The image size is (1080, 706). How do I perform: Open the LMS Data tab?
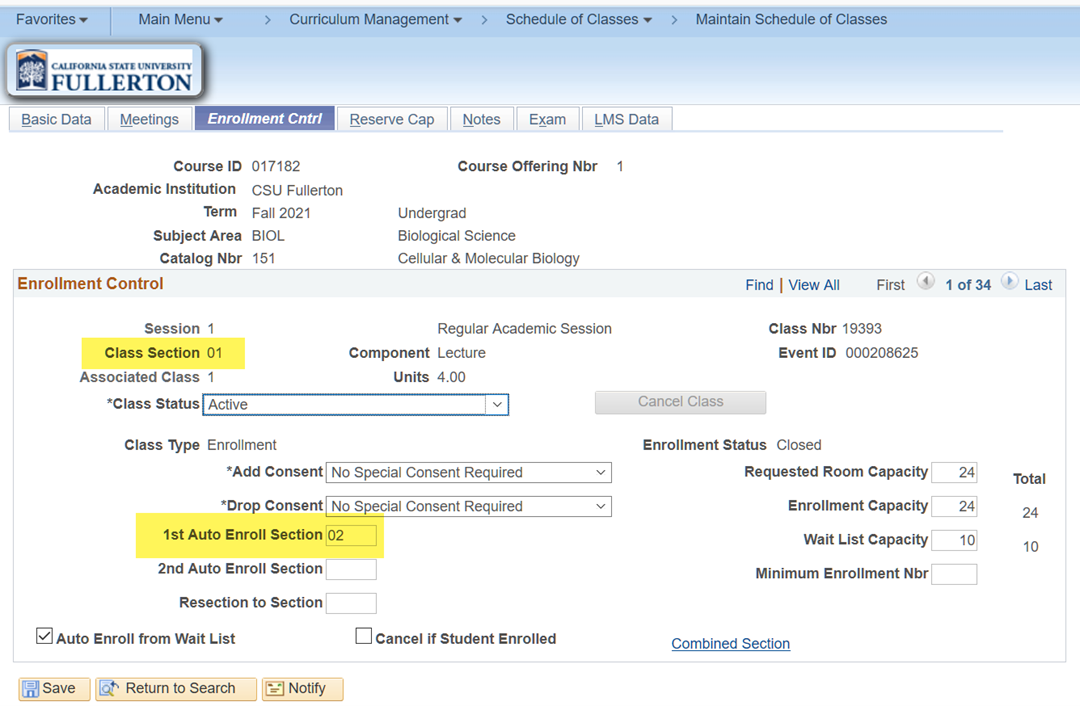point(627,119)
